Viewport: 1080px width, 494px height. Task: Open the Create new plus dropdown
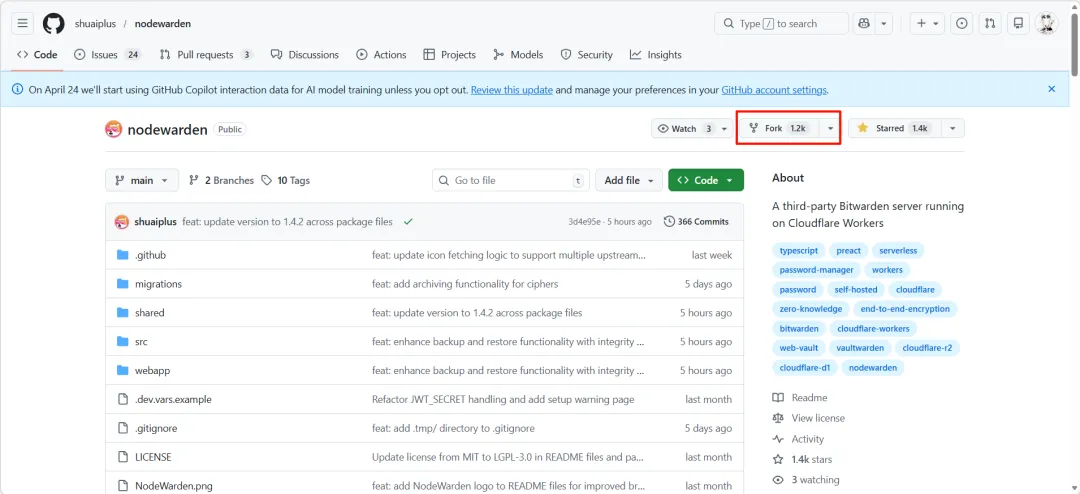(927, 23)
